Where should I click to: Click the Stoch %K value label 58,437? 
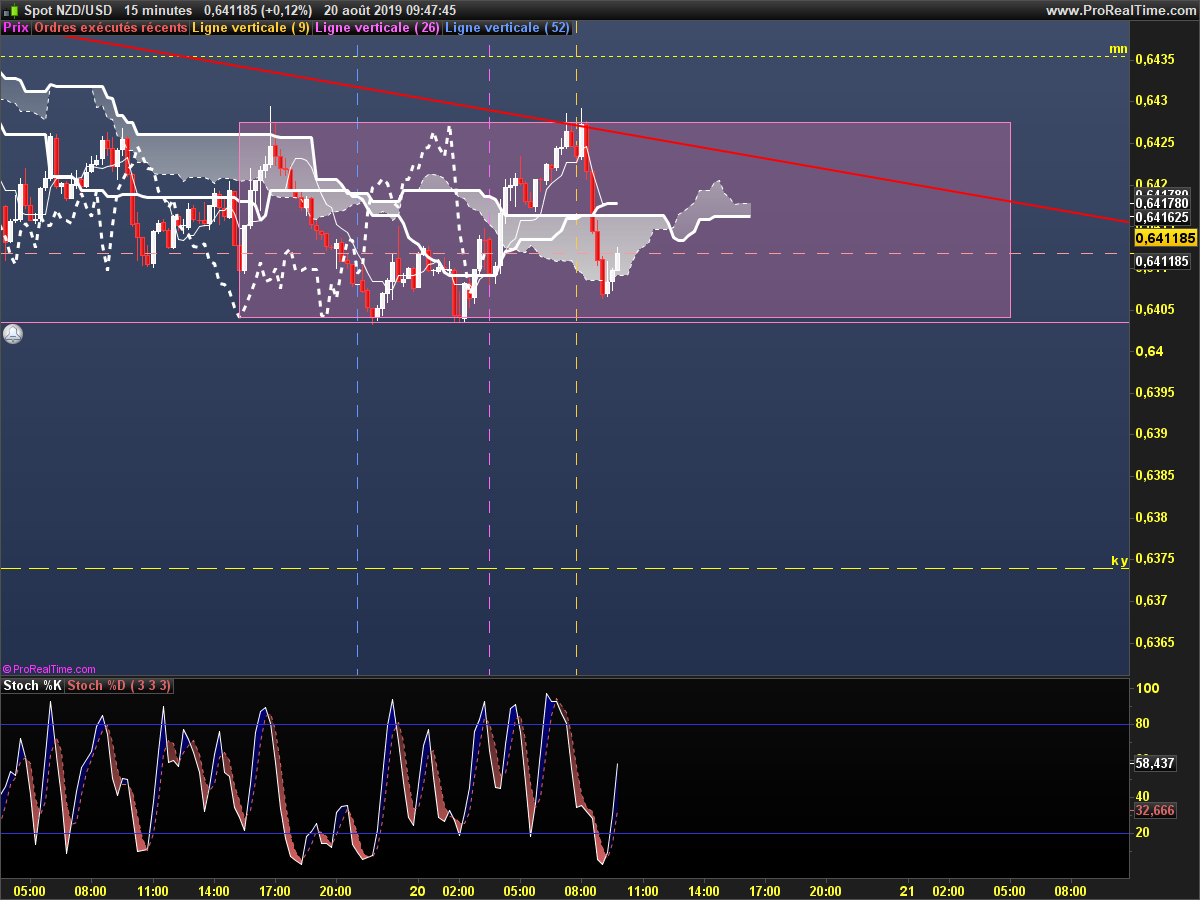click(x=1156, y=763)
